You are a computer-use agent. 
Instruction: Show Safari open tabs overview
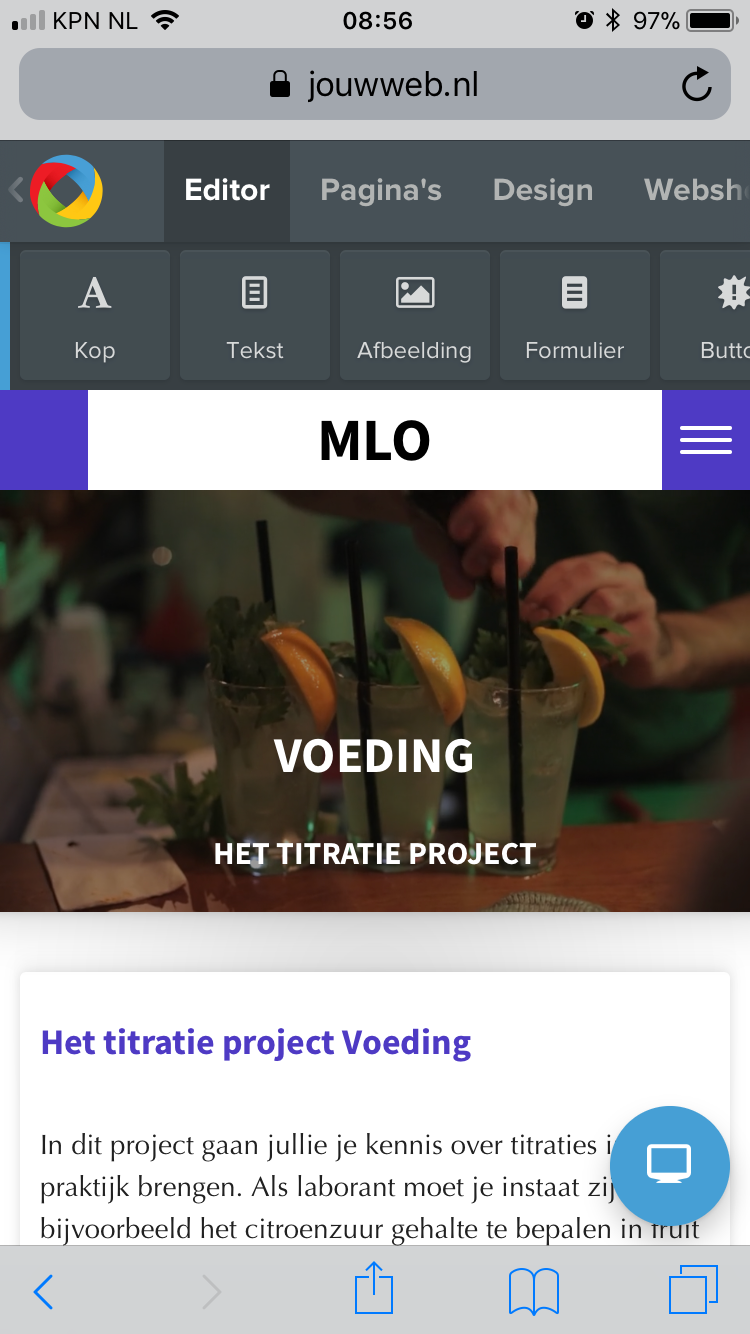coord(693,1290)
